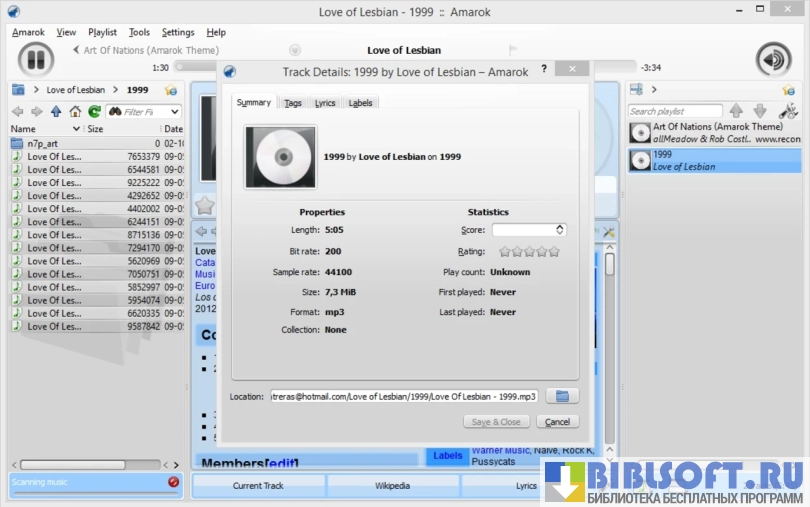Navigate up one folder level
The image size is (810, 507).
56,111
